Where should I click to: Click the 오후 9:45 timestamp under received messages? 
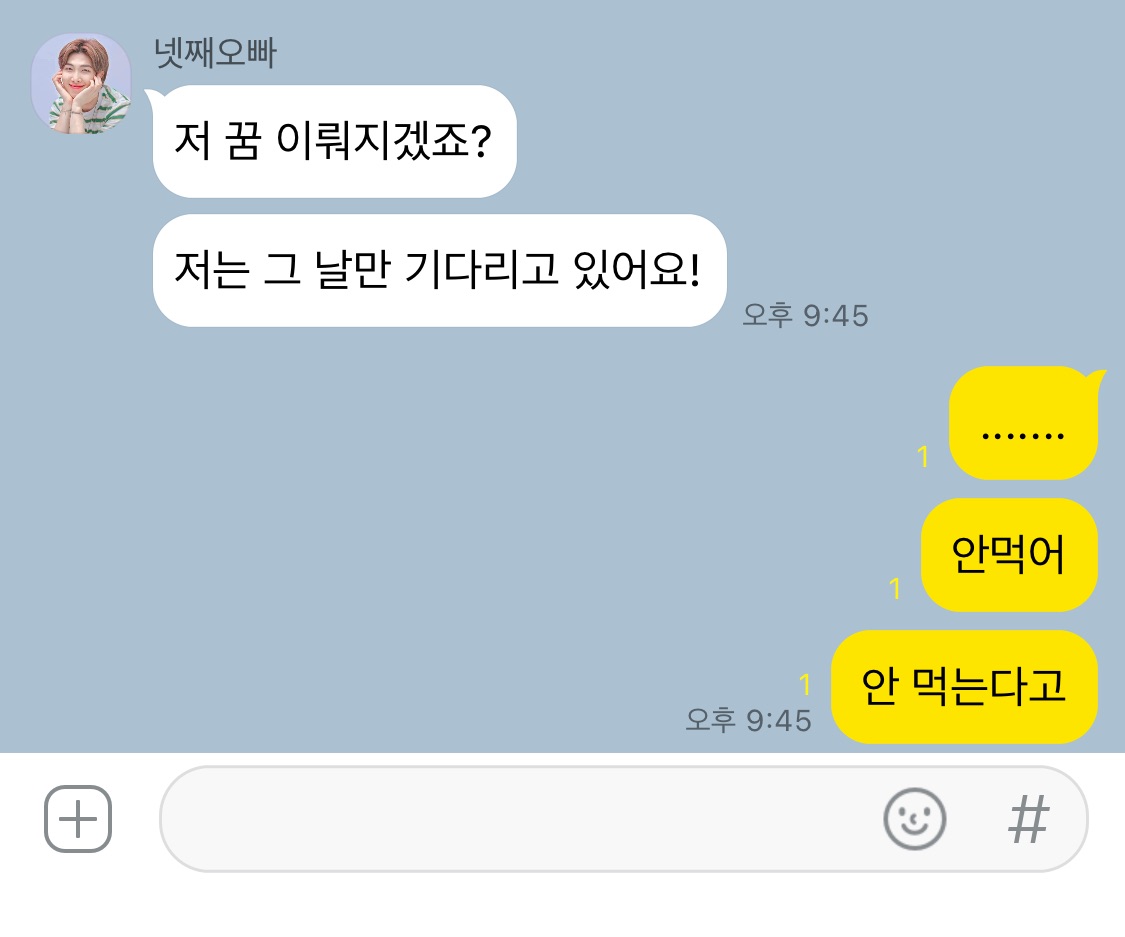tap(805, 315)
